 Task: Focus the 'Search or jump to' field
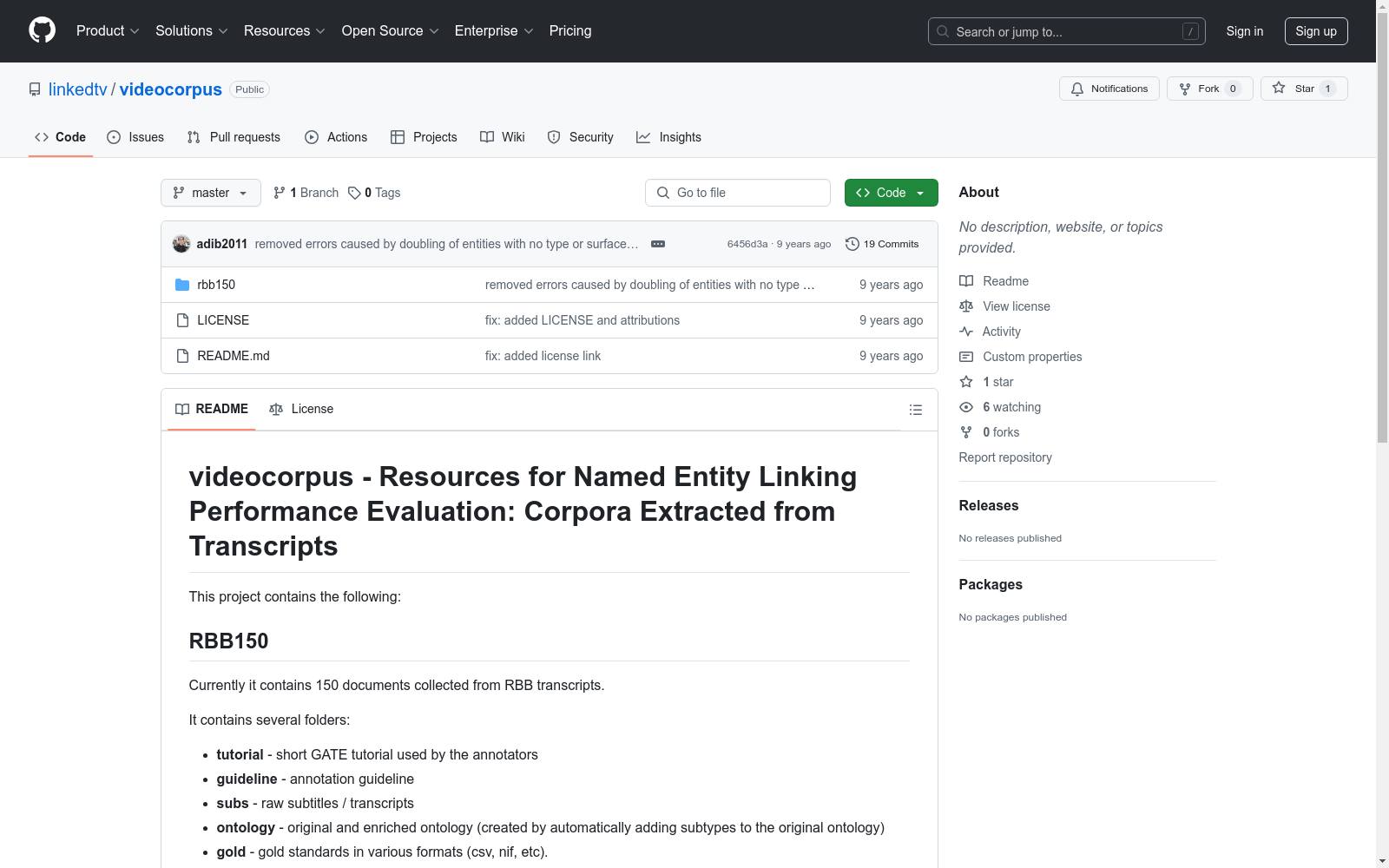1067,31
